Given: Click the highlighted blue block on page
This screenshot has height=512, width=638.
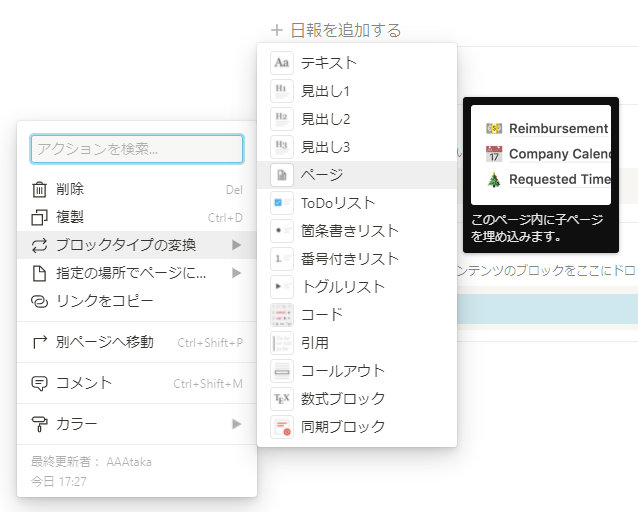Looking at the screenshot, I should pyautogui.click(x=547, y=309).
